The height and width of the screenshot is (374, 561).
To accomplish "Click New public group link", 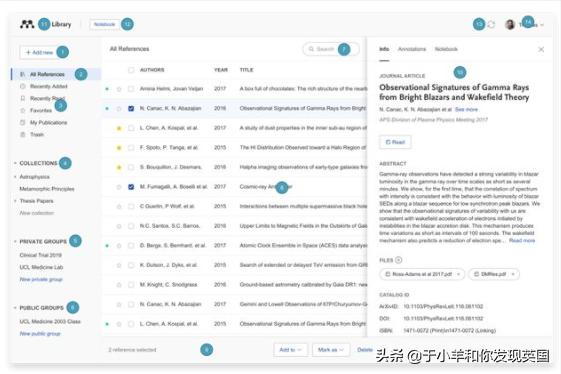I will click(x=40, y=334).
